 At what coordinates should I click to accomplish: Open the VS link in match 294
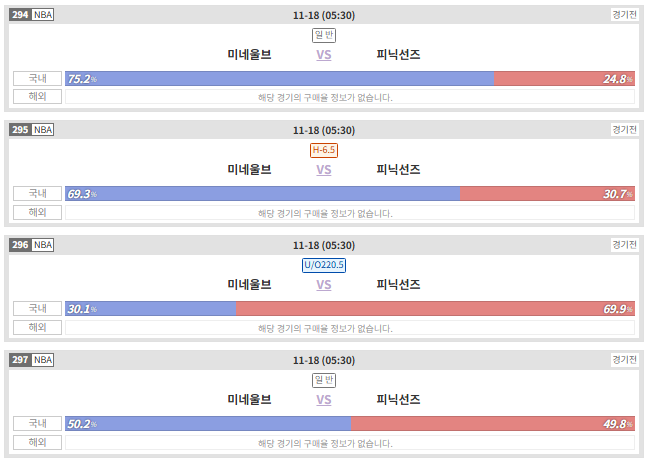coord(324,55)
